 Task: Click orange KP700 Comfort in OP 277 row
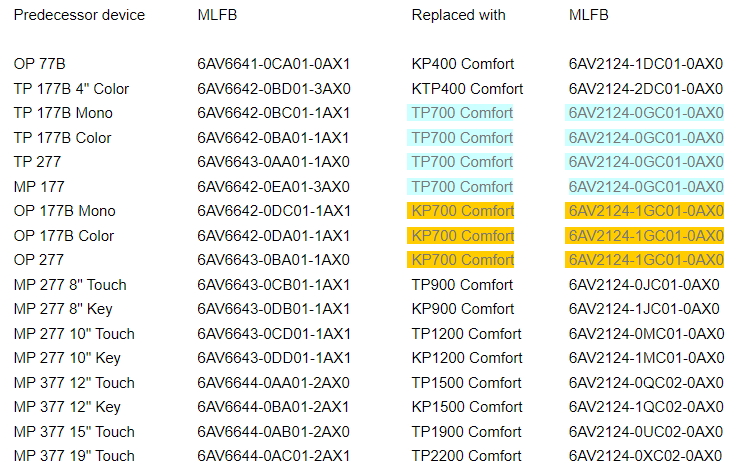coord(461,260)
